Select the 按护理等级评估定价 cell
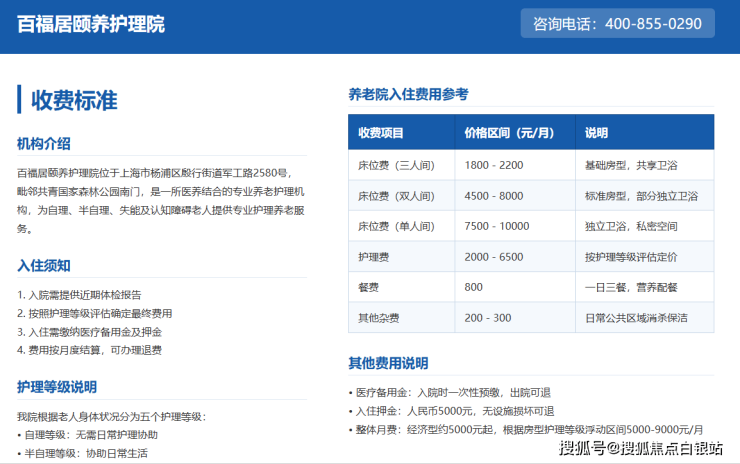The image size is (740, 464). (x=645, y=257)
